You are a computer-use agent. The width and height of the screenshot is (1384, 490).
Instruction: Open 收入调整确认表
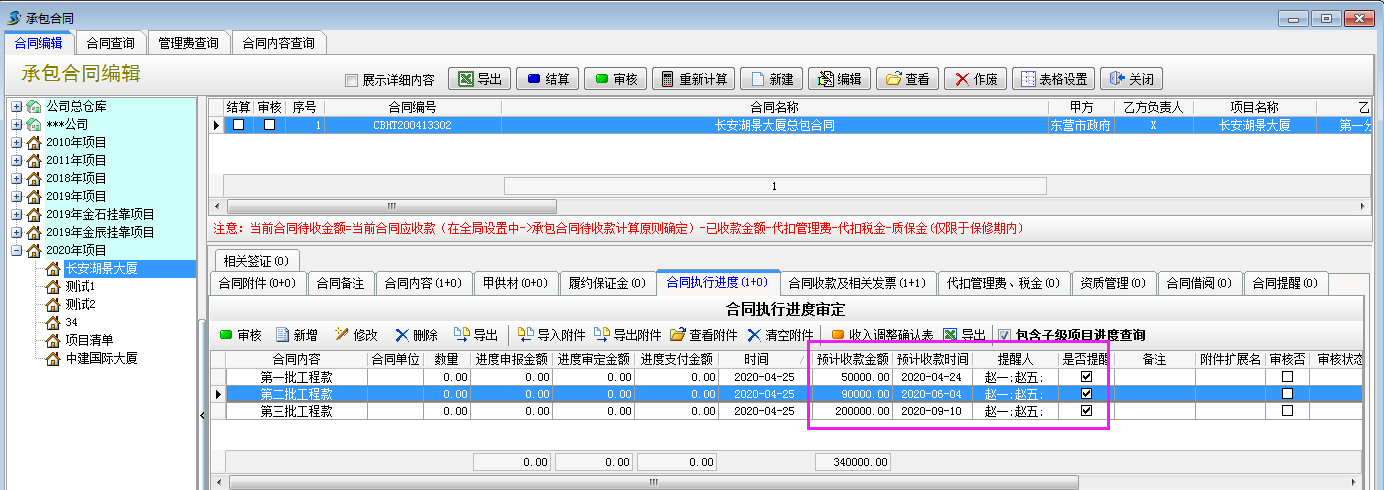[x=882, y=335]
